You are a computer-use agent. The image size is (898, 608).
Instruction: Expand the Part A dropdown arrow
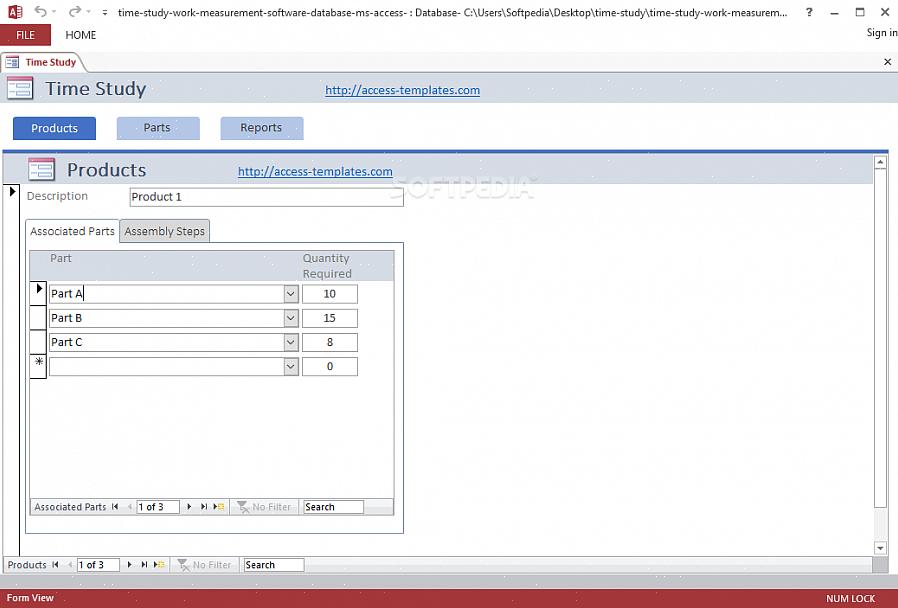[291, 294]
